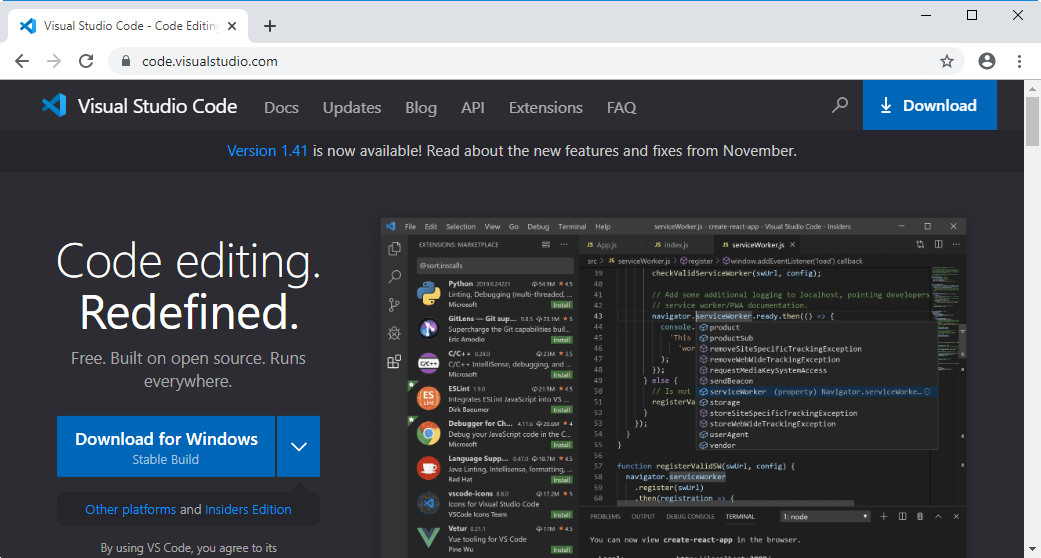The width and height of the screenshot is (1041, 558).
Task: Open the API navigation item
Action: point(473,108)
